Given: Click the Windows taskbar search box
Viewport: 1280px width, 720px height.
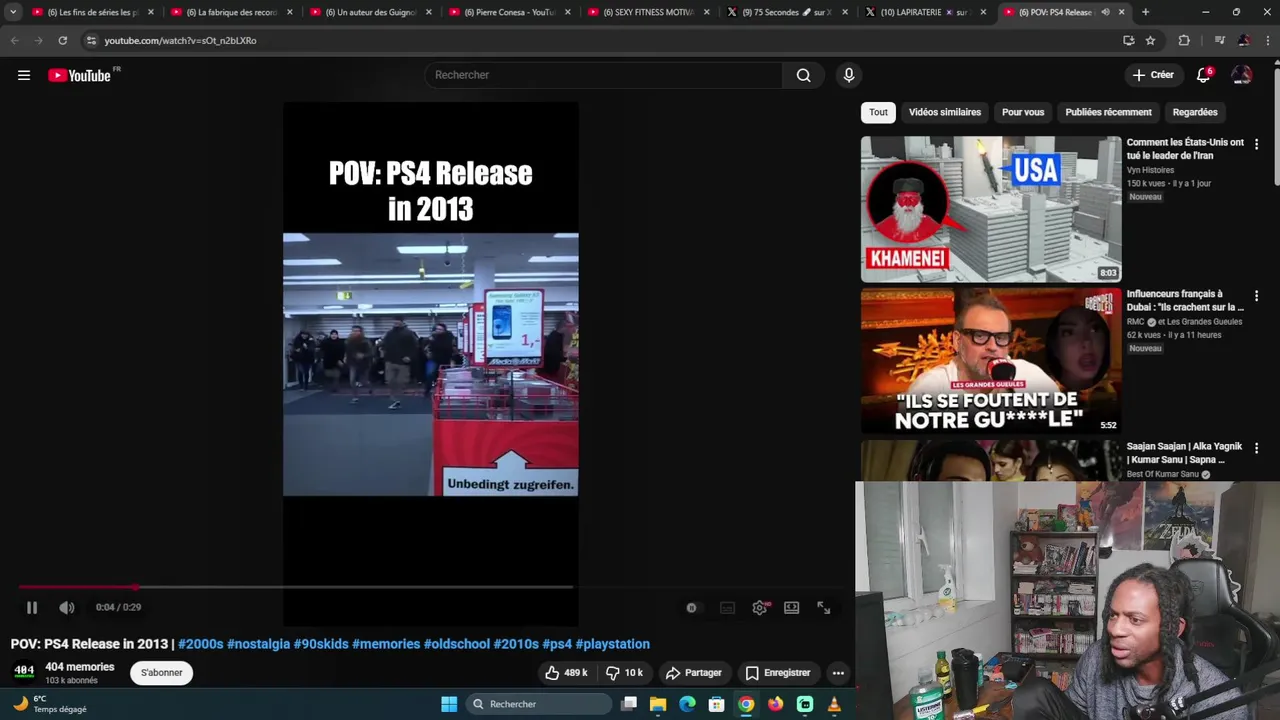Looking at the screenshot, I should (x=540, y=704).
